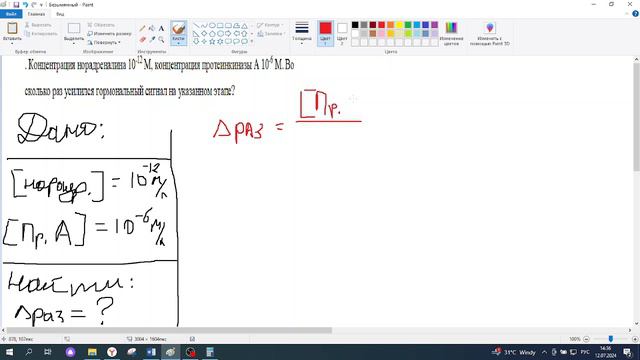Open the Fill (Заливка) dropdown
This screenshot has height=360, width=640.
point(271,34)
